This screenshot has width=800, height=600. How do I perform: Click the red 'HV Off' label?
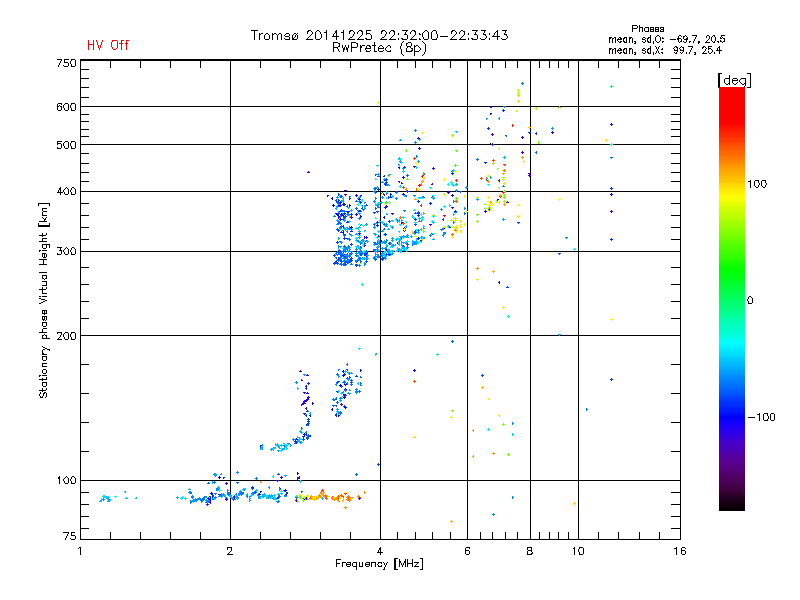coord(108,45)
